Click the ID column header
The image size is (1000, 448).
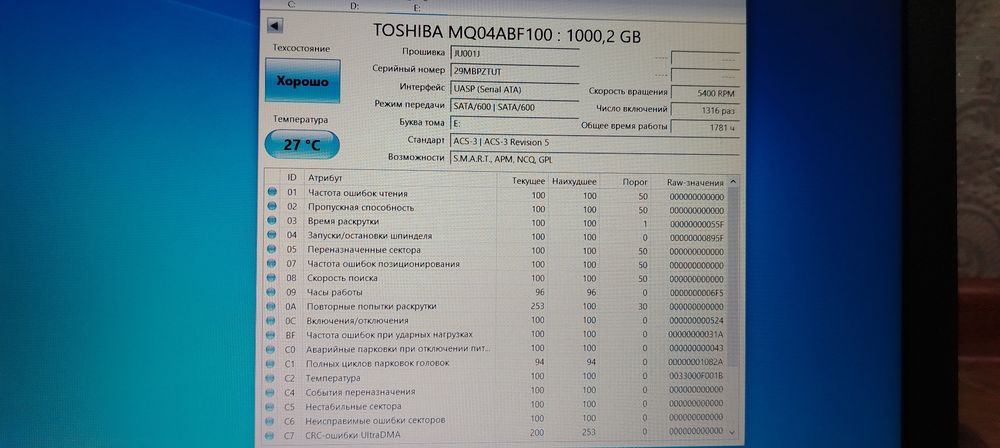pos(292,177)
